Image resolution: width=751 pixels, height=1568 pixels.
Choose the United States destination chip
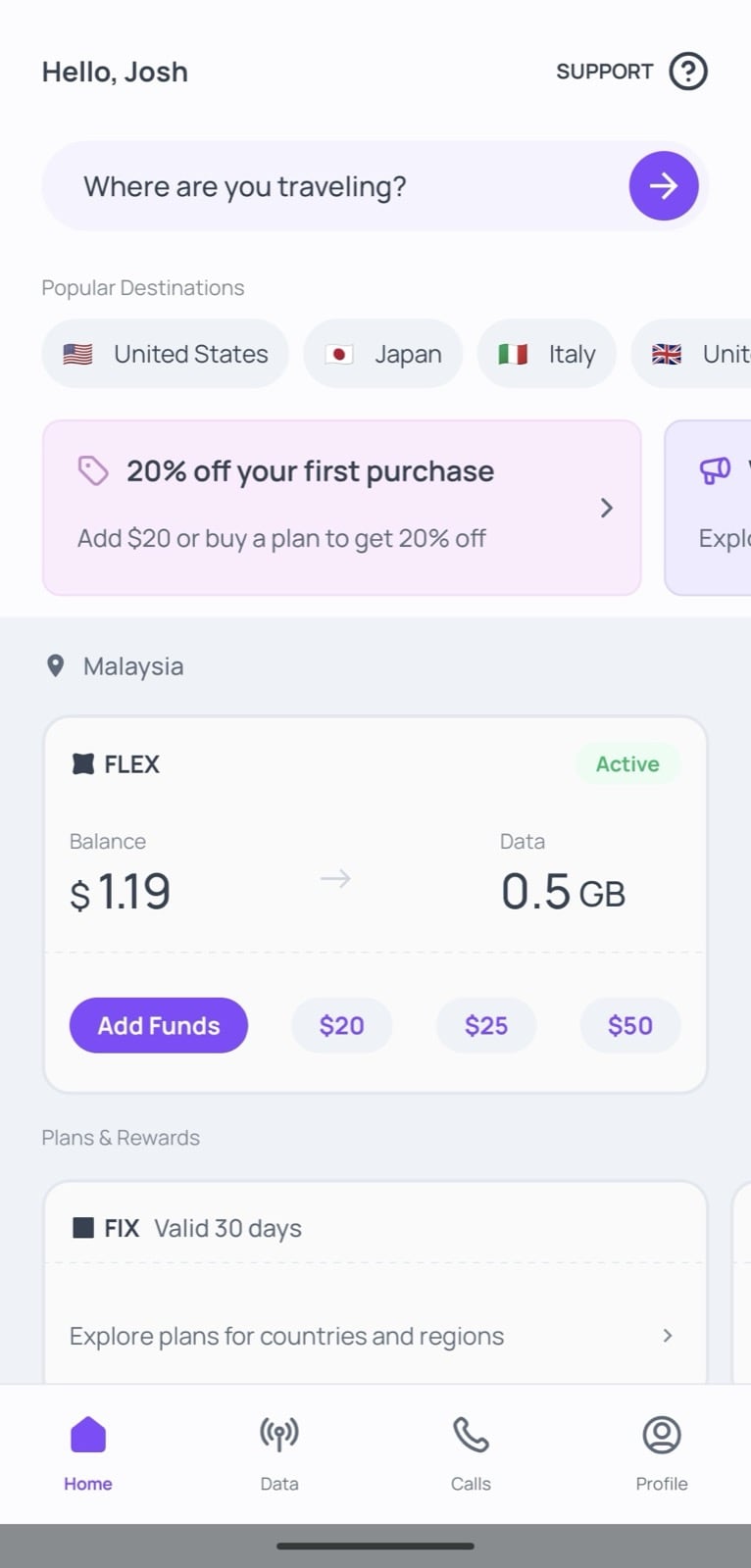[165, 354]
